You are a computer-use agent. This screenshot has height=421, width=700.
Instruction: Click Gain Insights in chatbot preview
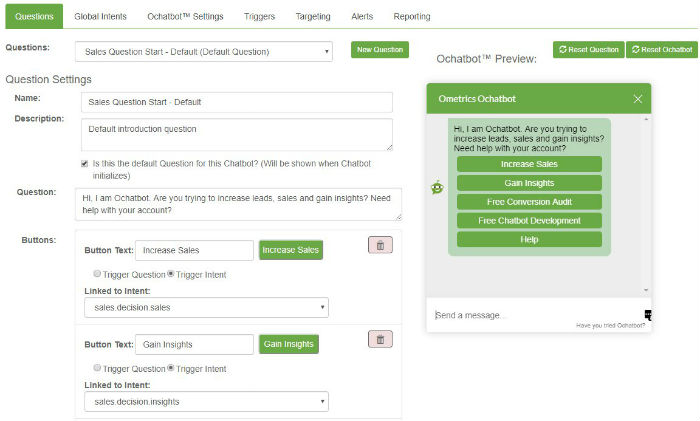pyautogui.click(x=529, y=183)
